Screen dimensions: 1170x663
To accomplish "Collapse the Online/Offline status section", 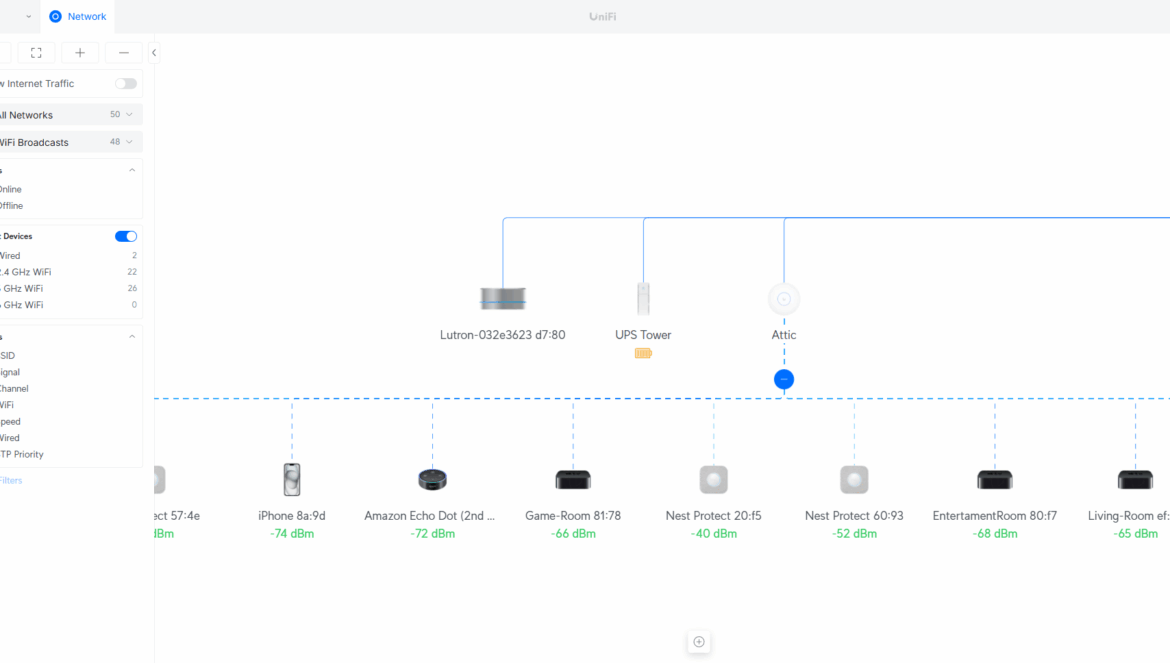I will pos(132,171).
